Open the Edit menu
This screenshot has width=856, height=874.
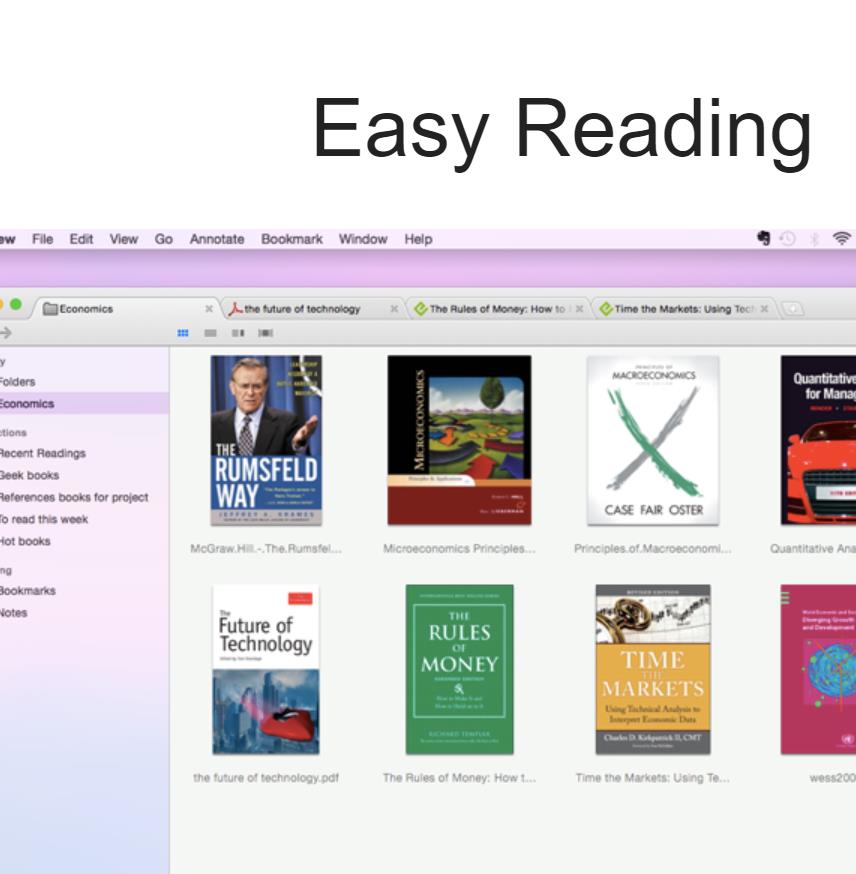pos(81,239)
